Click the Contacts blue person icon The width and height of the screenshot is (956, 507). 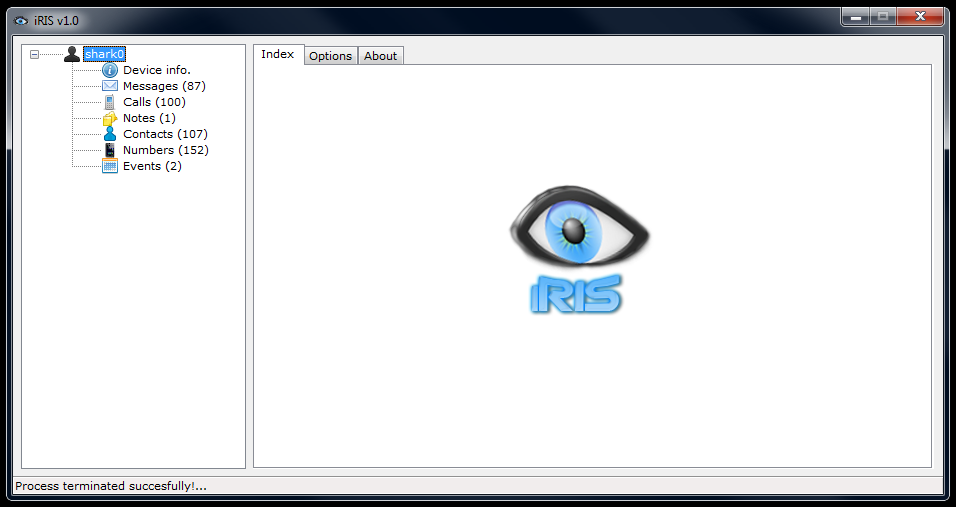tap(110, 134)
